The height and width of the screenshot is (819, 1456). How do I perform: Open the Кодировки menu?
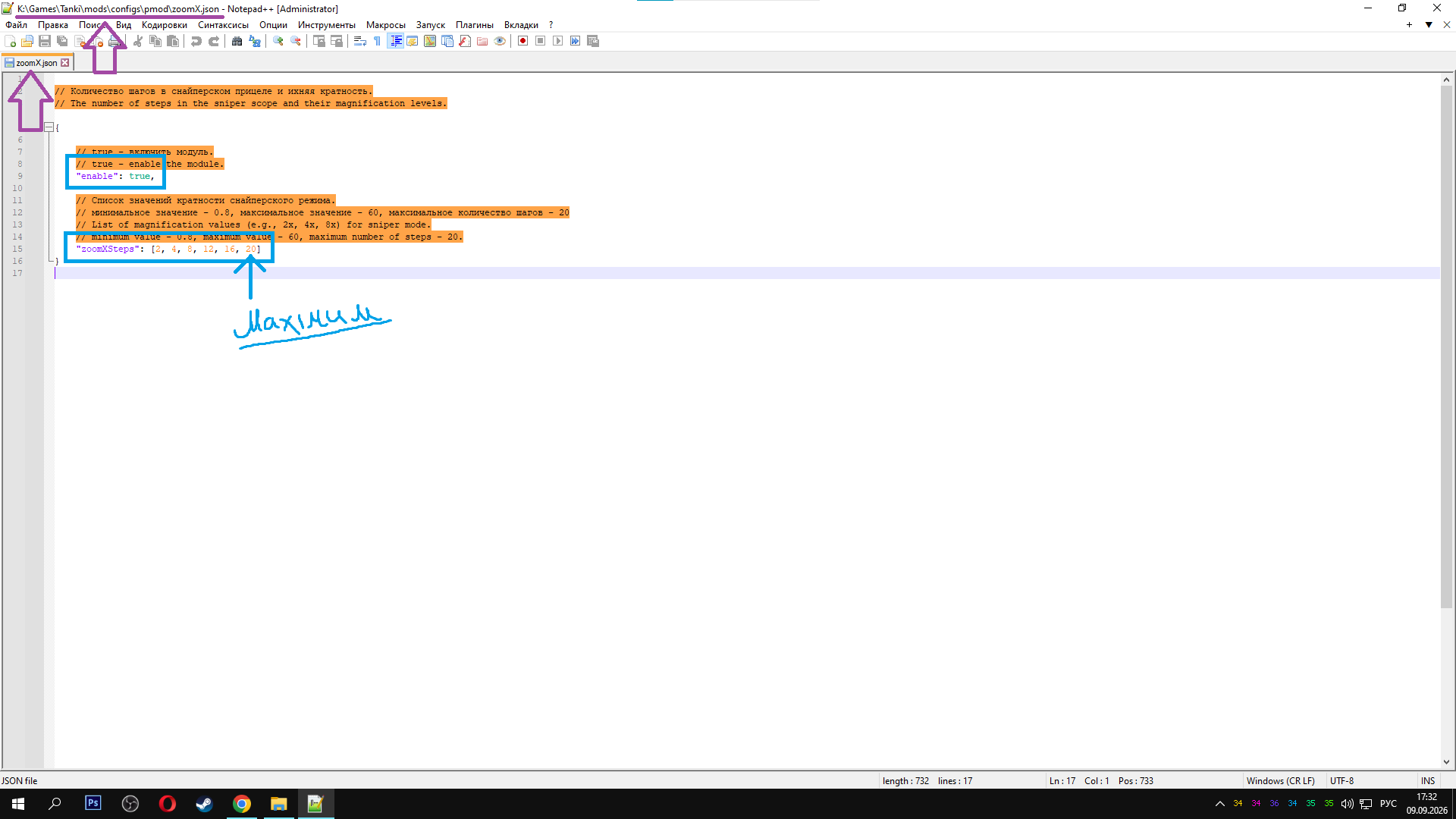coord(165,25)
